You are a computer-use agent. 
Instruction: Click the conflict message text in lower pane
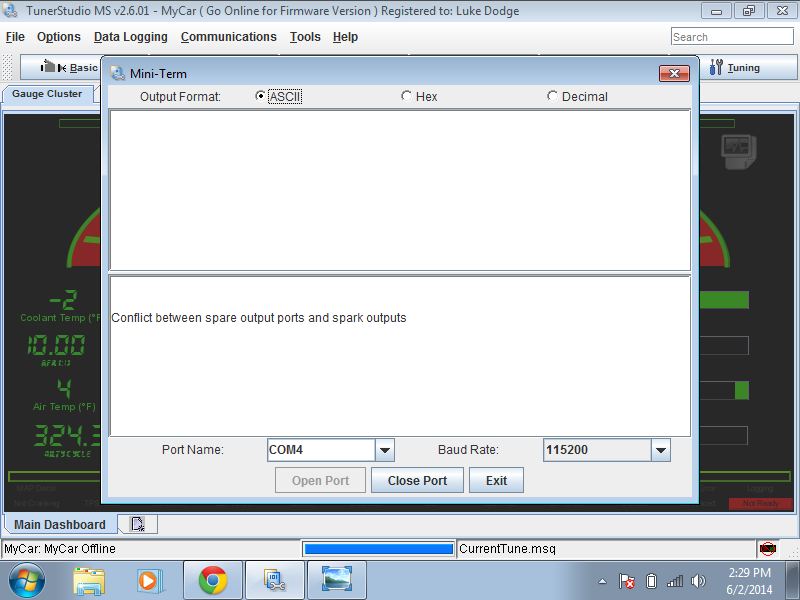259,318
